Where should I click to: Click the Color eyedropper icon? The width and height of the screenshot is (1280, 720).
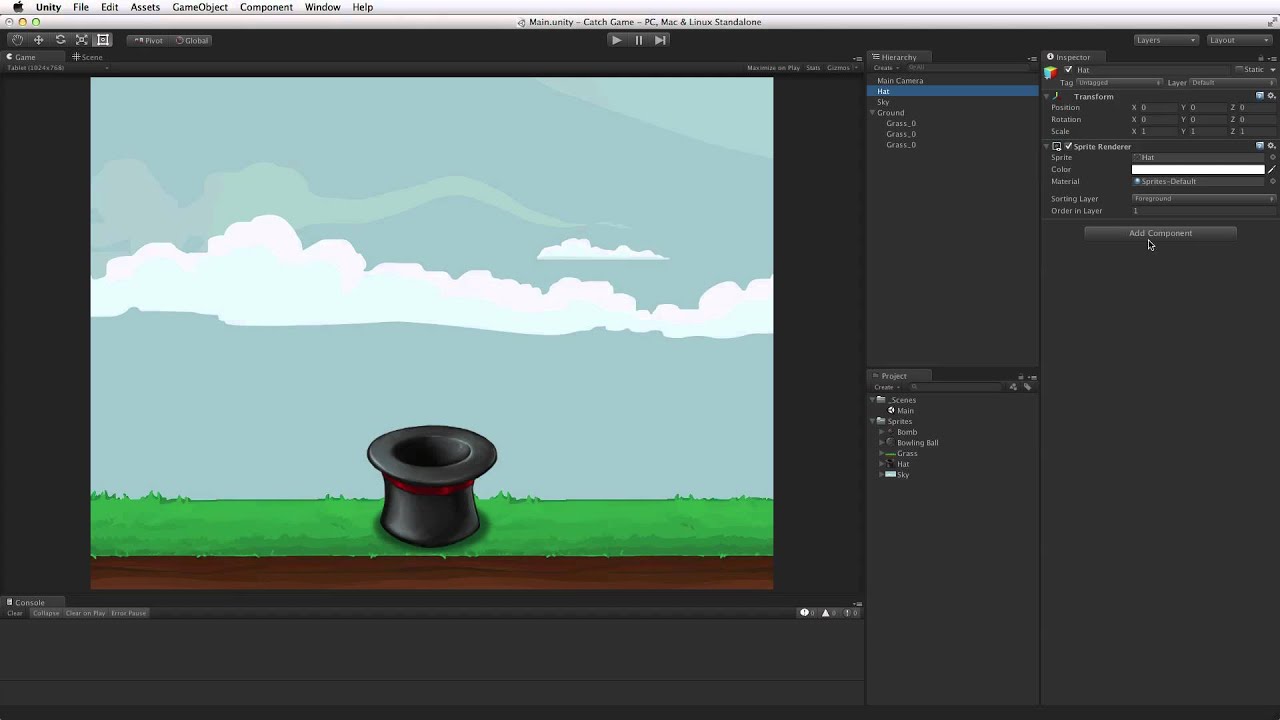1271,170
